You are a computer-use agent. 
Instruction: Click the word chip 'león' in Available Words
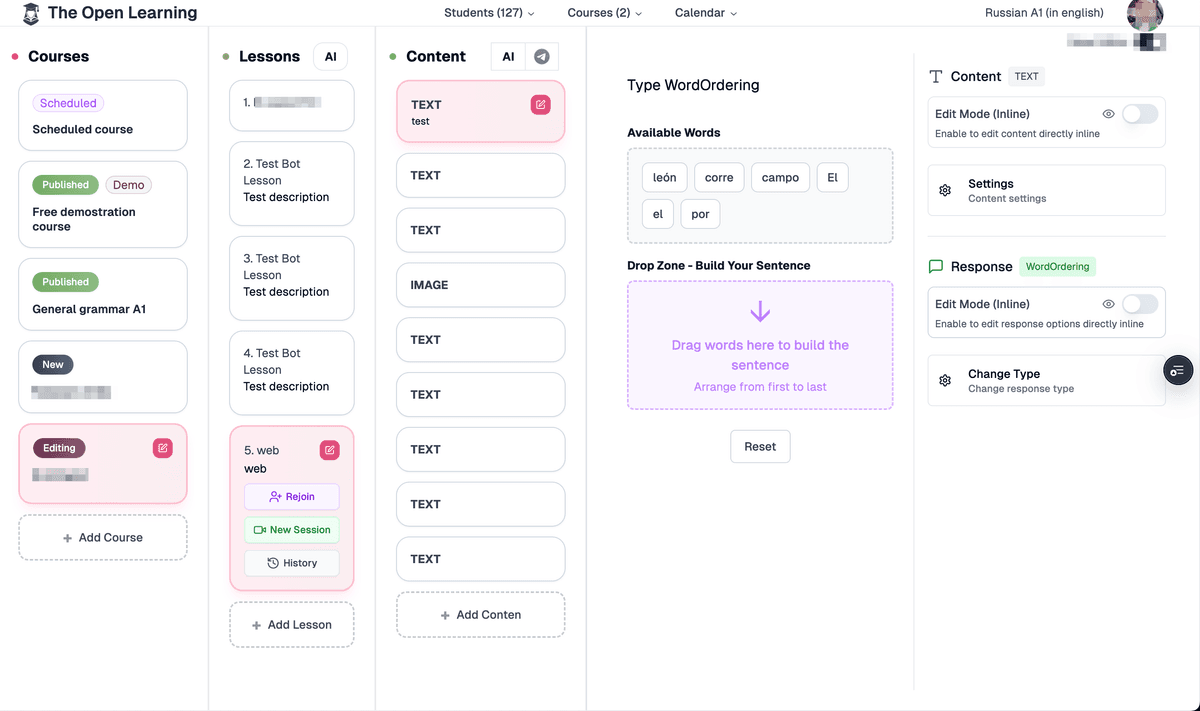click(664, 177)
